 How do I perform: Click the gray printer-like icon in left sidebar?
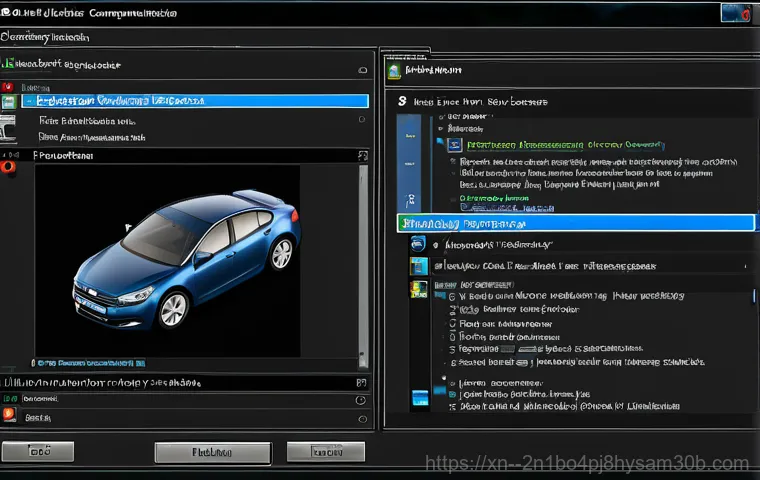tap(9, 127)
